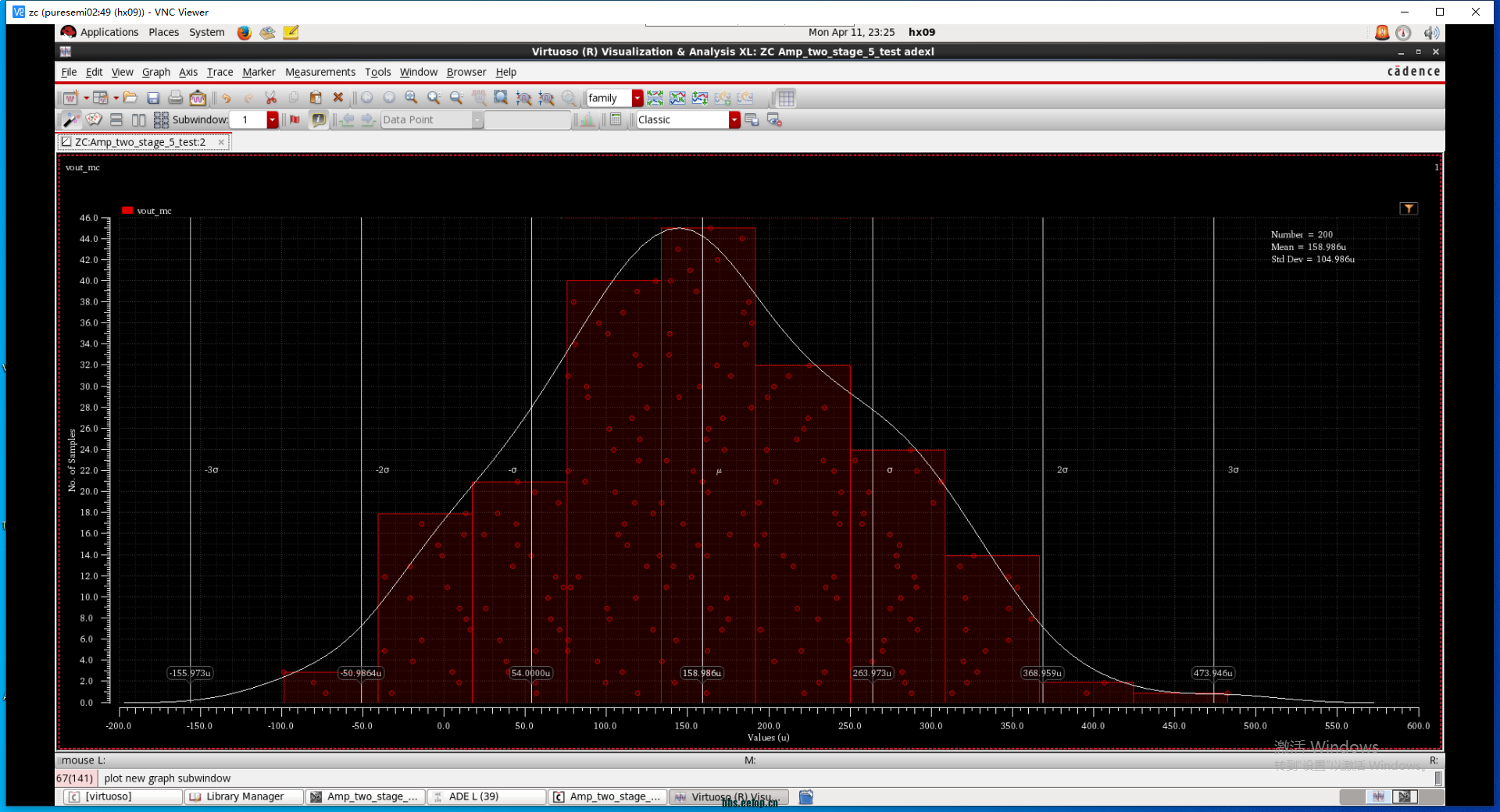
Task: Activate the X-axis zoom tool
Action: pos(524,98)
